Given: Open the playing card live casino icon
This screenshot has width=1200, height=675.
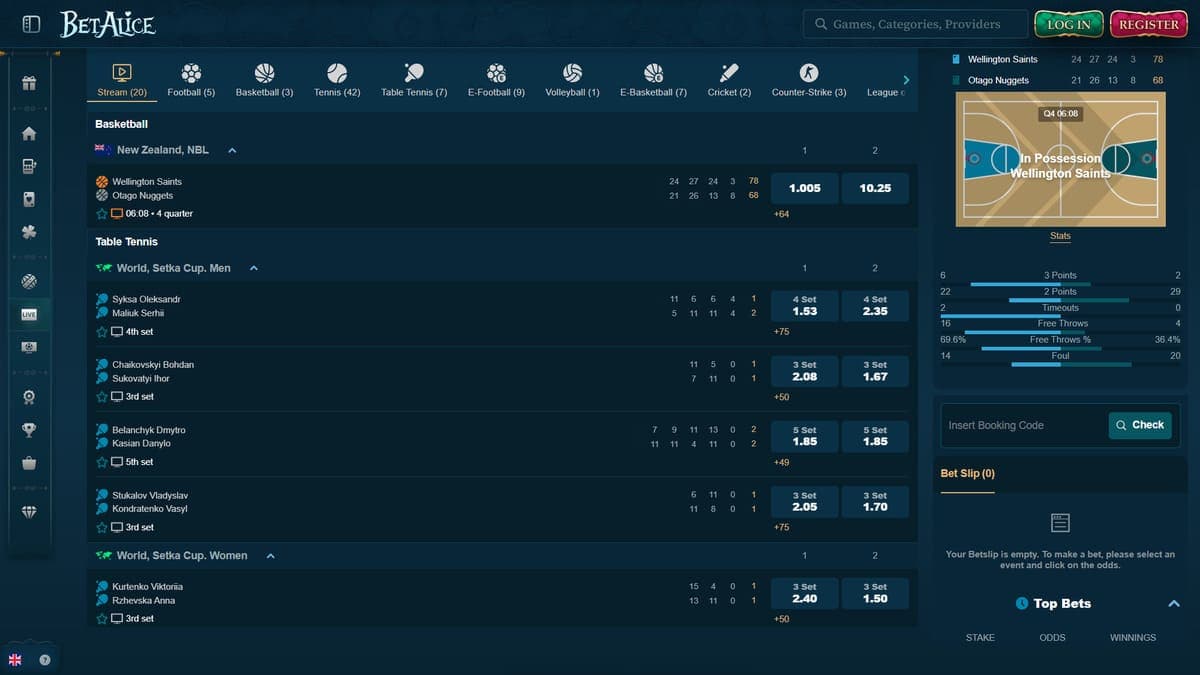Looking at the screenshot, I should 29,199.
